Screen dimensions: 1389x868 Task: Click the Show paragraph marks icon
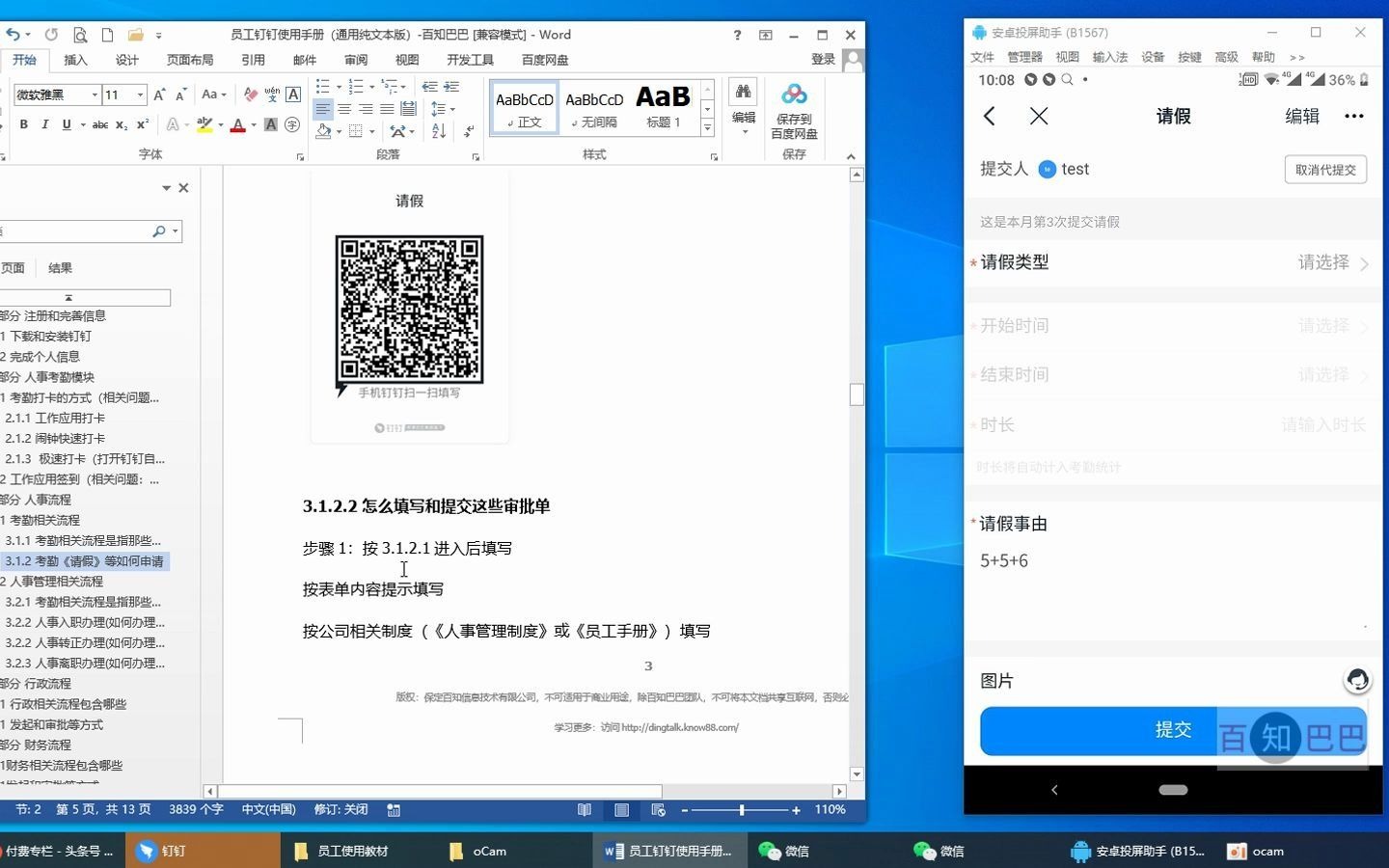(x=469, y=131)
